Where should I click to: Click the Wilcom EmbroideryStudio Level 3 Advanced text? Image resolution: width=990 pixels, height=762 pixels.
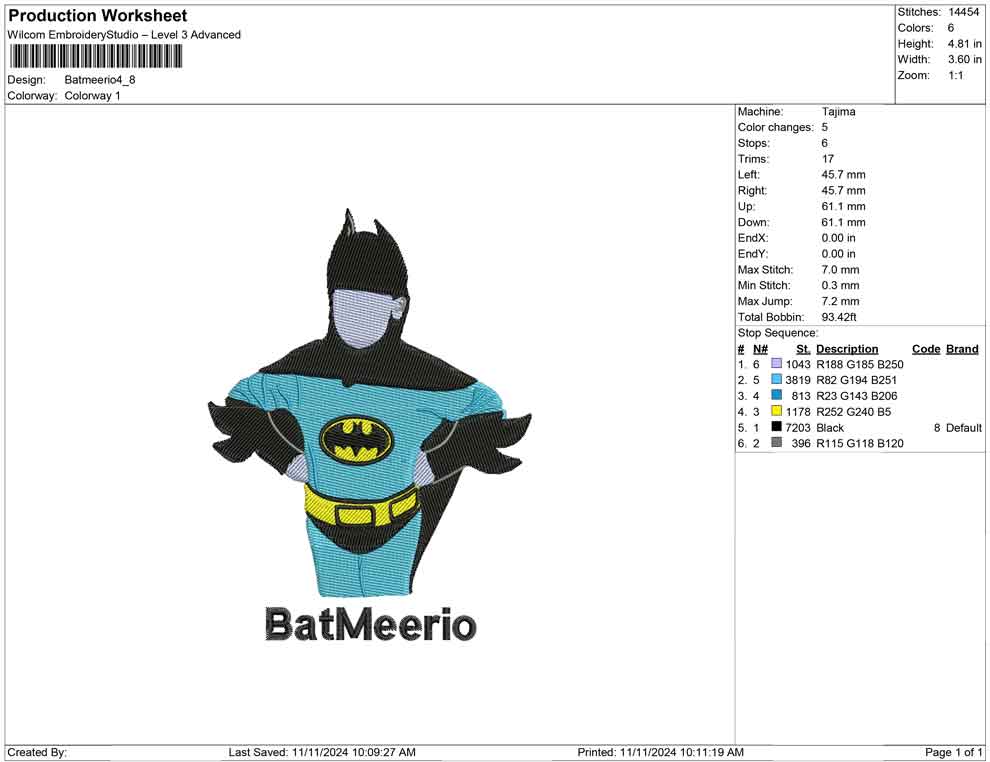pyautogui.click(x=124, y=35)
